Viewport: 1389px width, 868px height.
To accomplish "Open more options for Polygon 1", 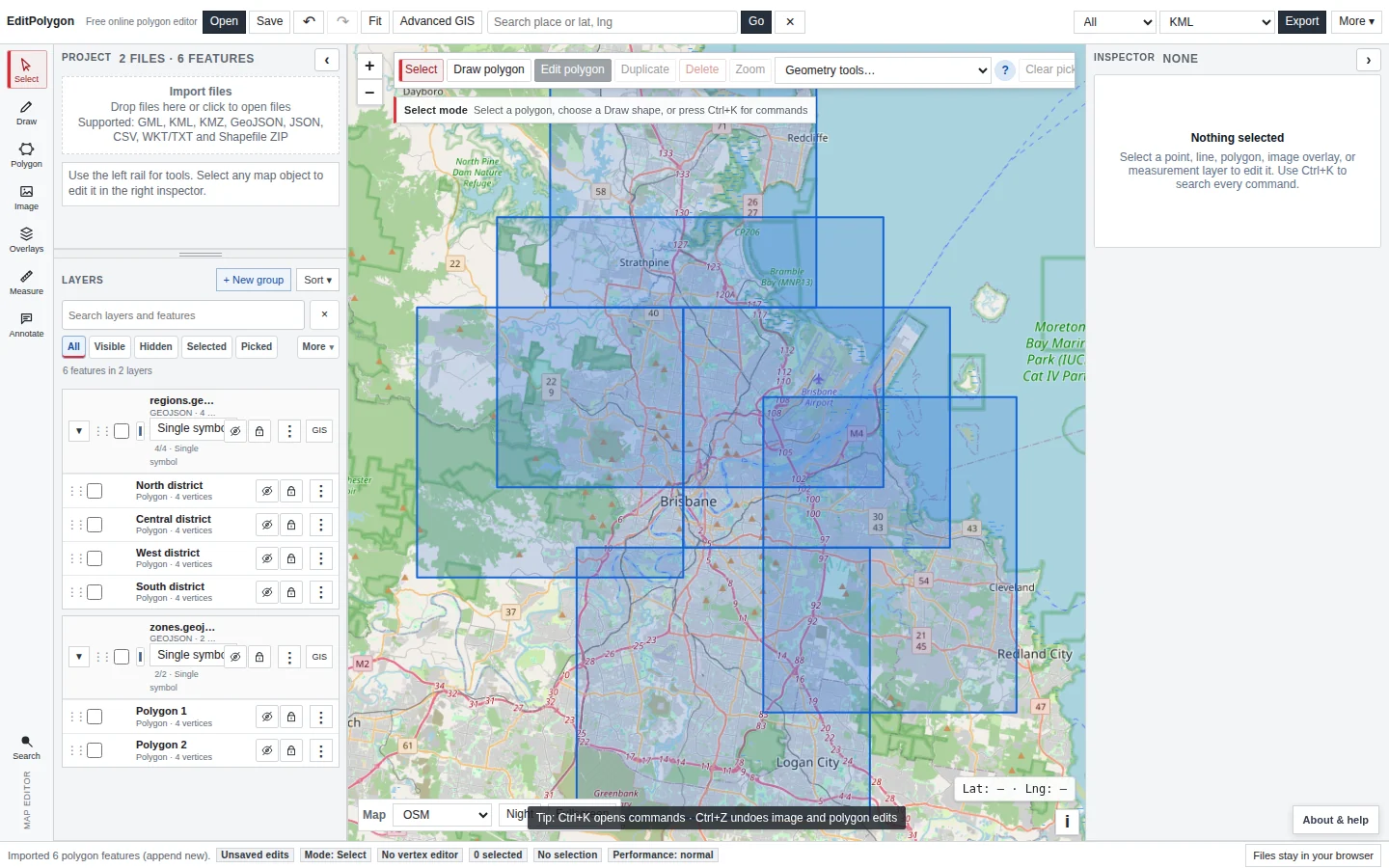I will tap(321, 717).
